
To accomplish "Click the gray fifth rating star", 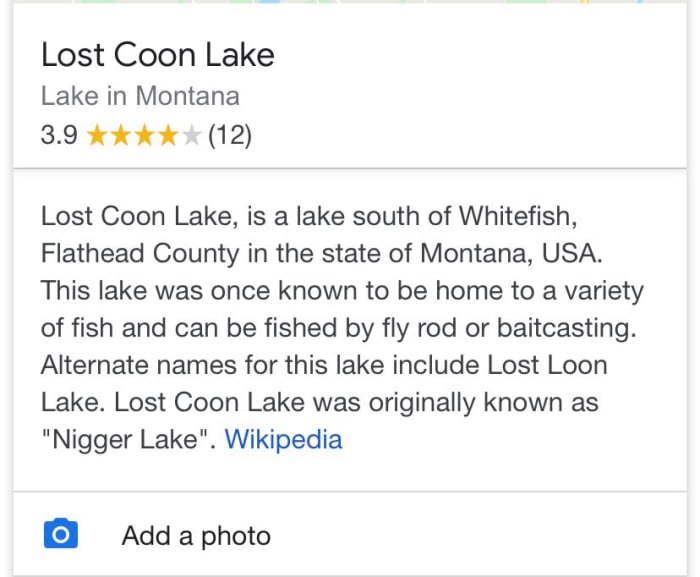I will click(192, 135).
